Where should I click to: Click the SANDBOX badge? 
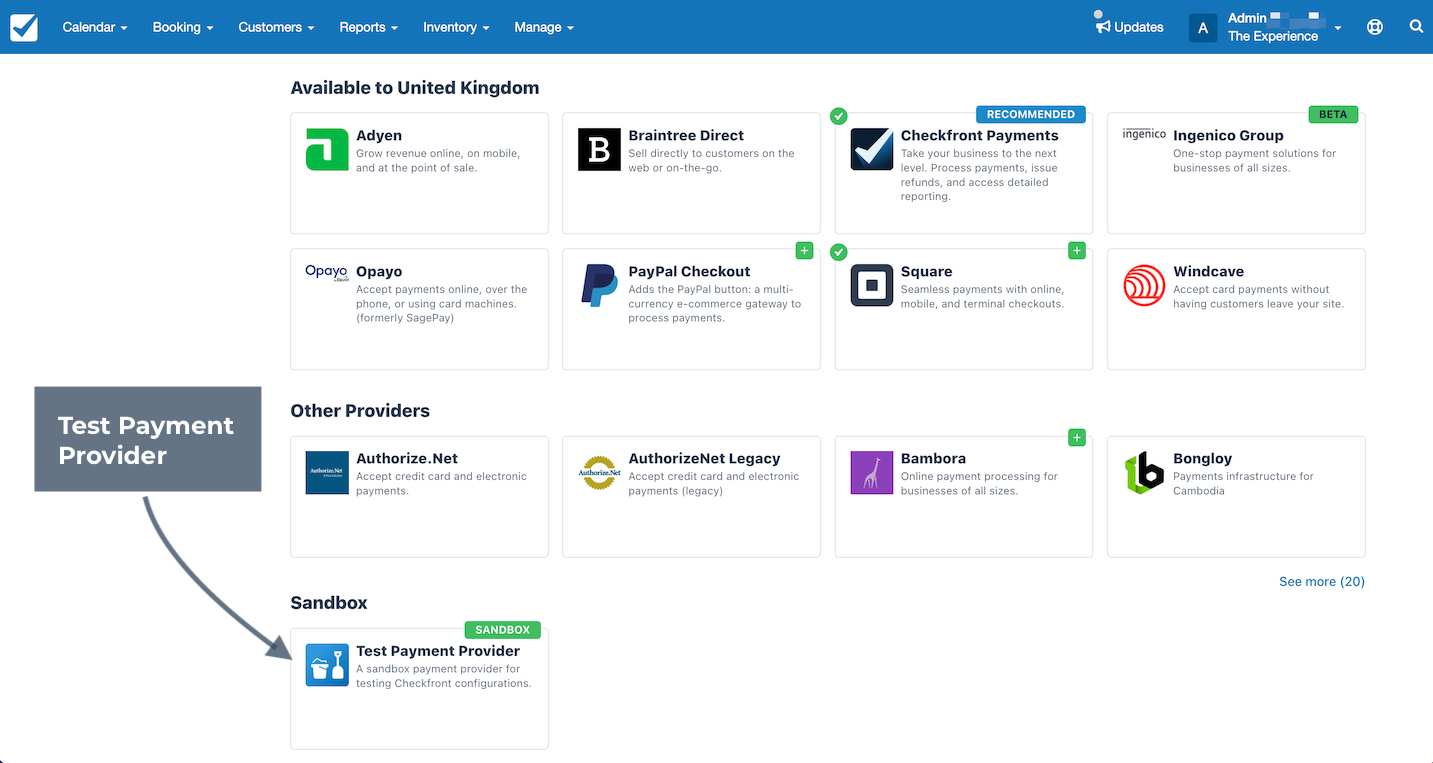502,630
